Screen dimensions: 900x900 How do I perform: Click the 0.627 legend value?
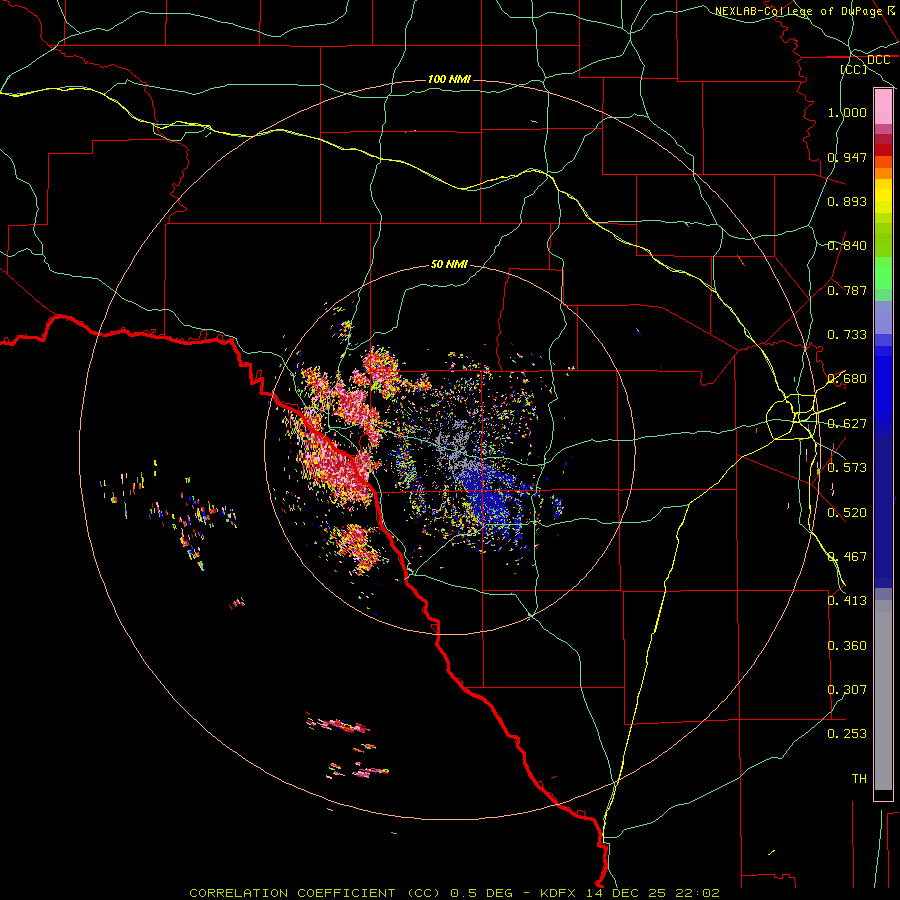pos(847,424)
